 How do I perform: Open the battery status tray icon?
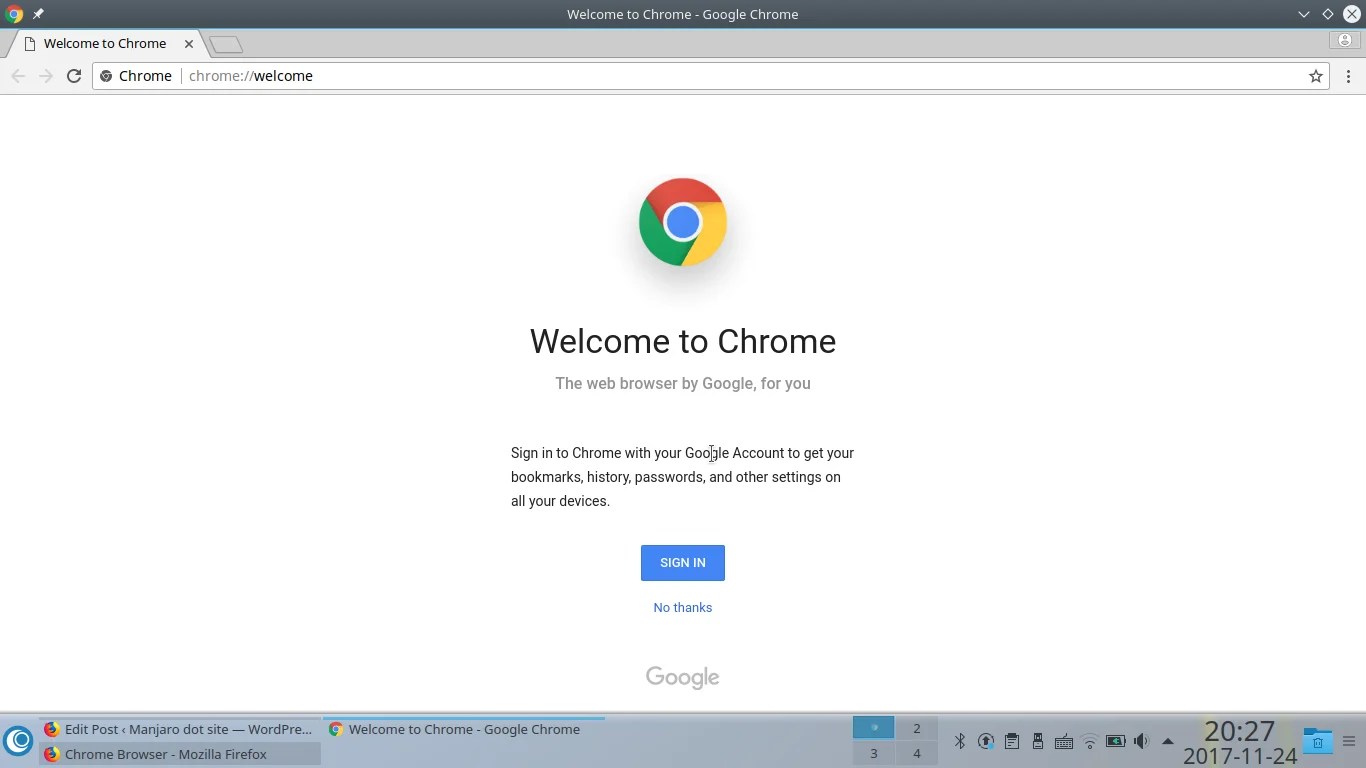1115,741
